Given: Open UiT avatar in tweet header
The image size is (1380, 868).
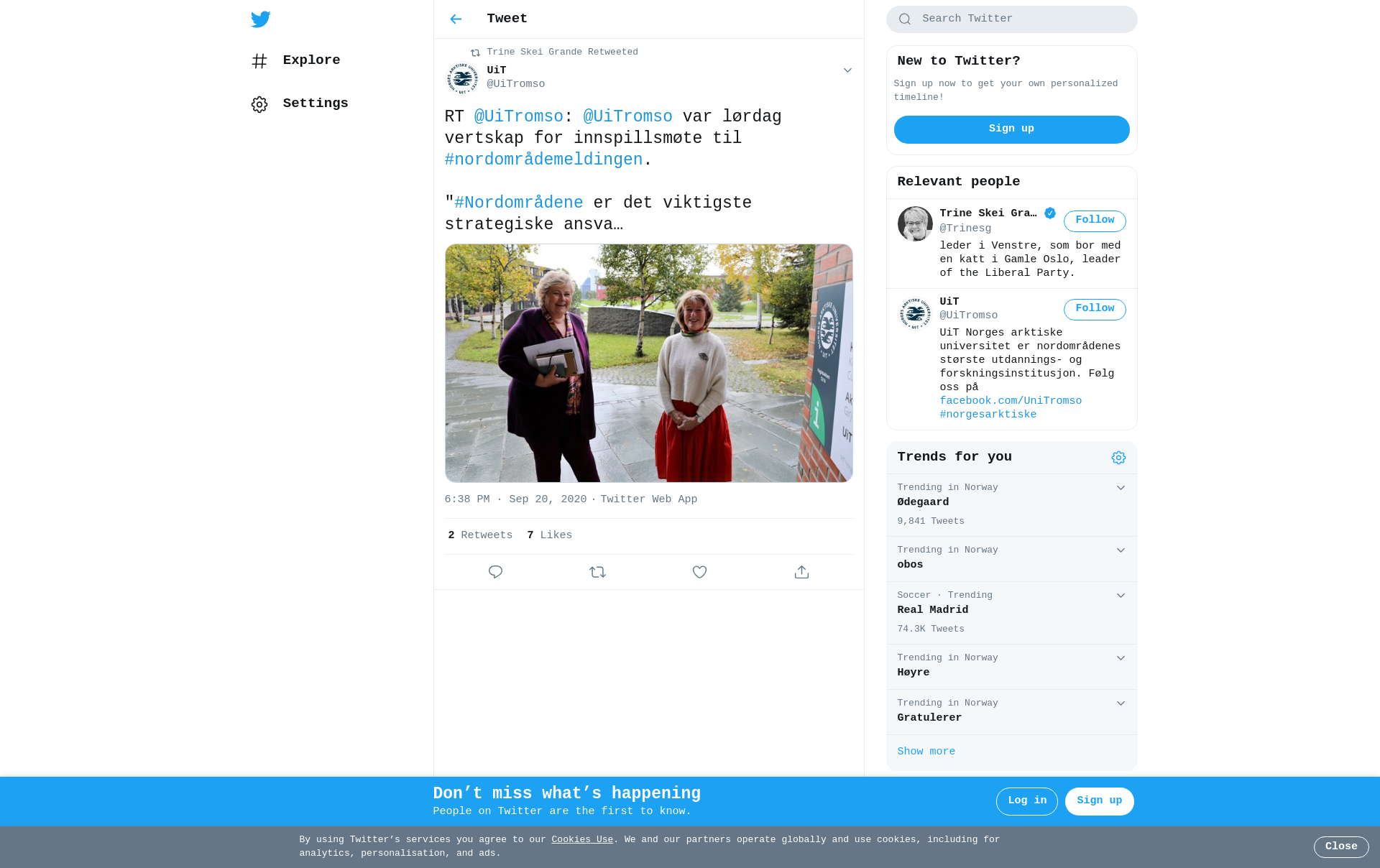Looking at the screenshot, I should (462, 78).
